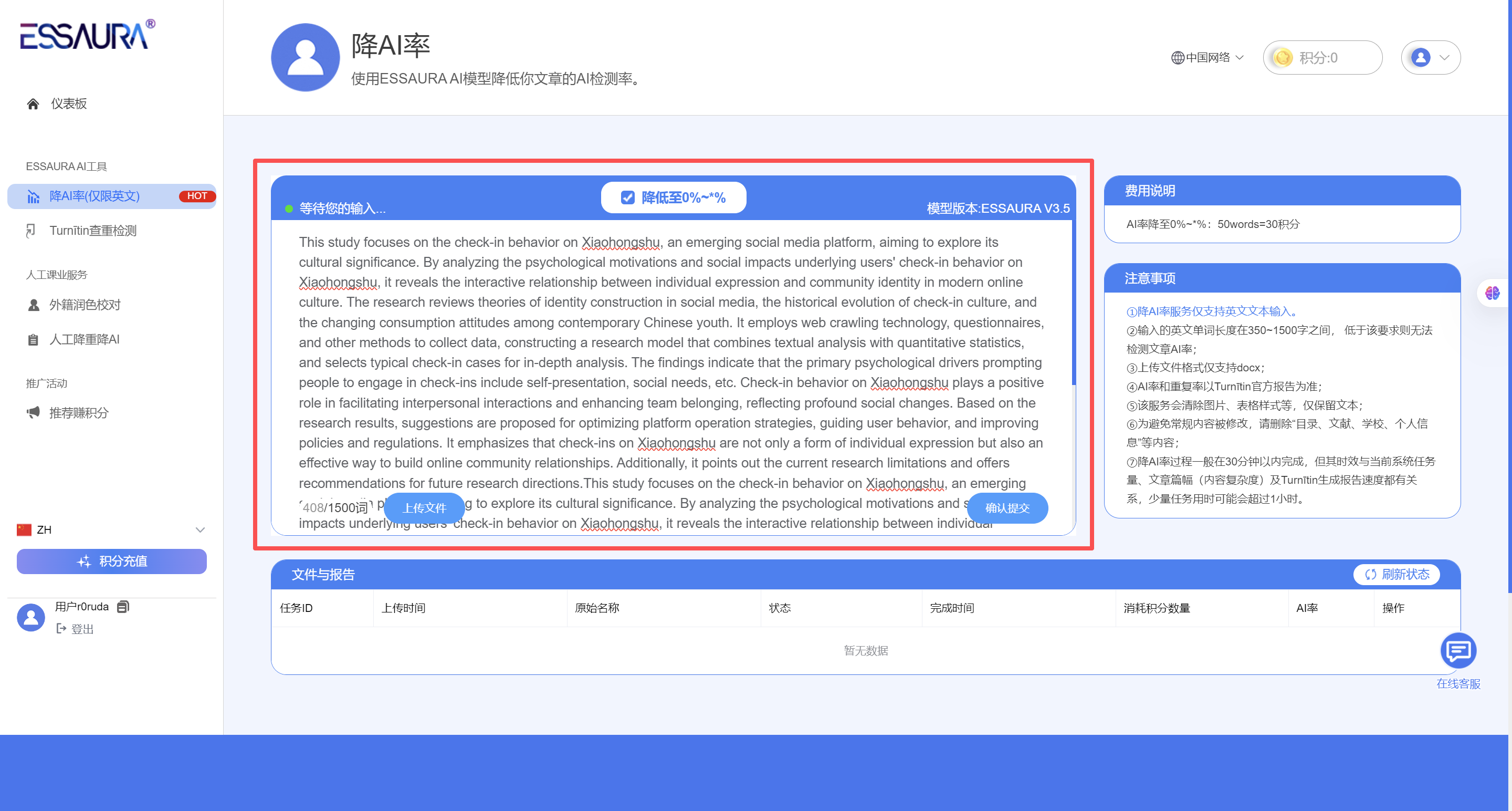This screenshot has height=811, width=1512.
Task: Click the chart icon for 降AI率
Action: coord(34,196)
